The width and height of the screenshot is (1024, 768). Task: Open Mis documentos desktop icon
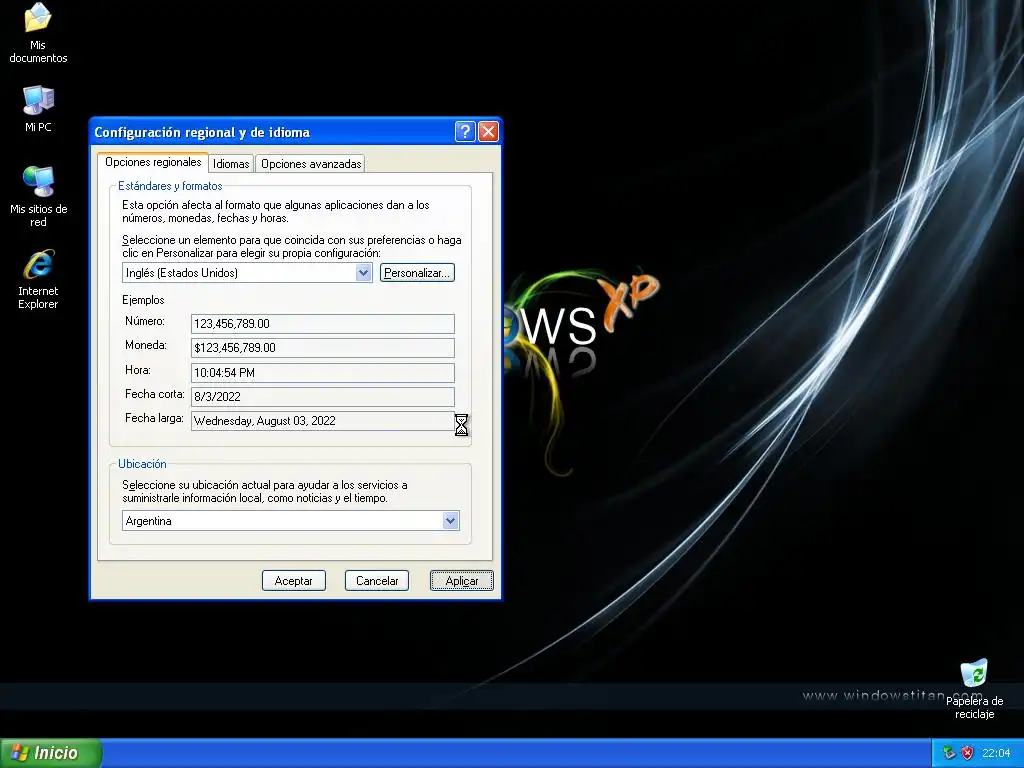(x=38, y=33)
